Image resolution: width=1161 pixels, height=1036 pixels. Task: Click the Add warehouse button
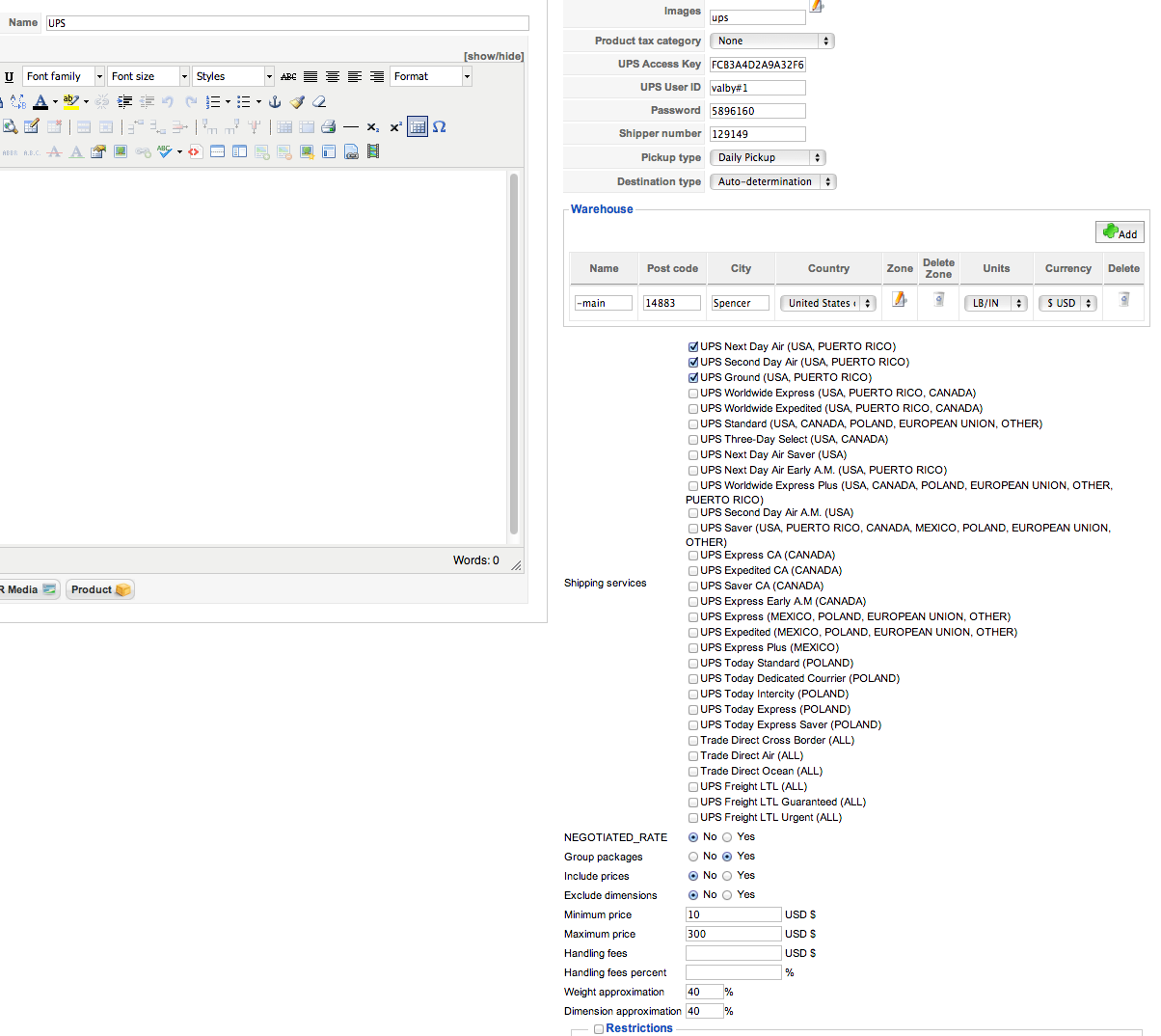pyautogui.click(x=1120, y=232)
